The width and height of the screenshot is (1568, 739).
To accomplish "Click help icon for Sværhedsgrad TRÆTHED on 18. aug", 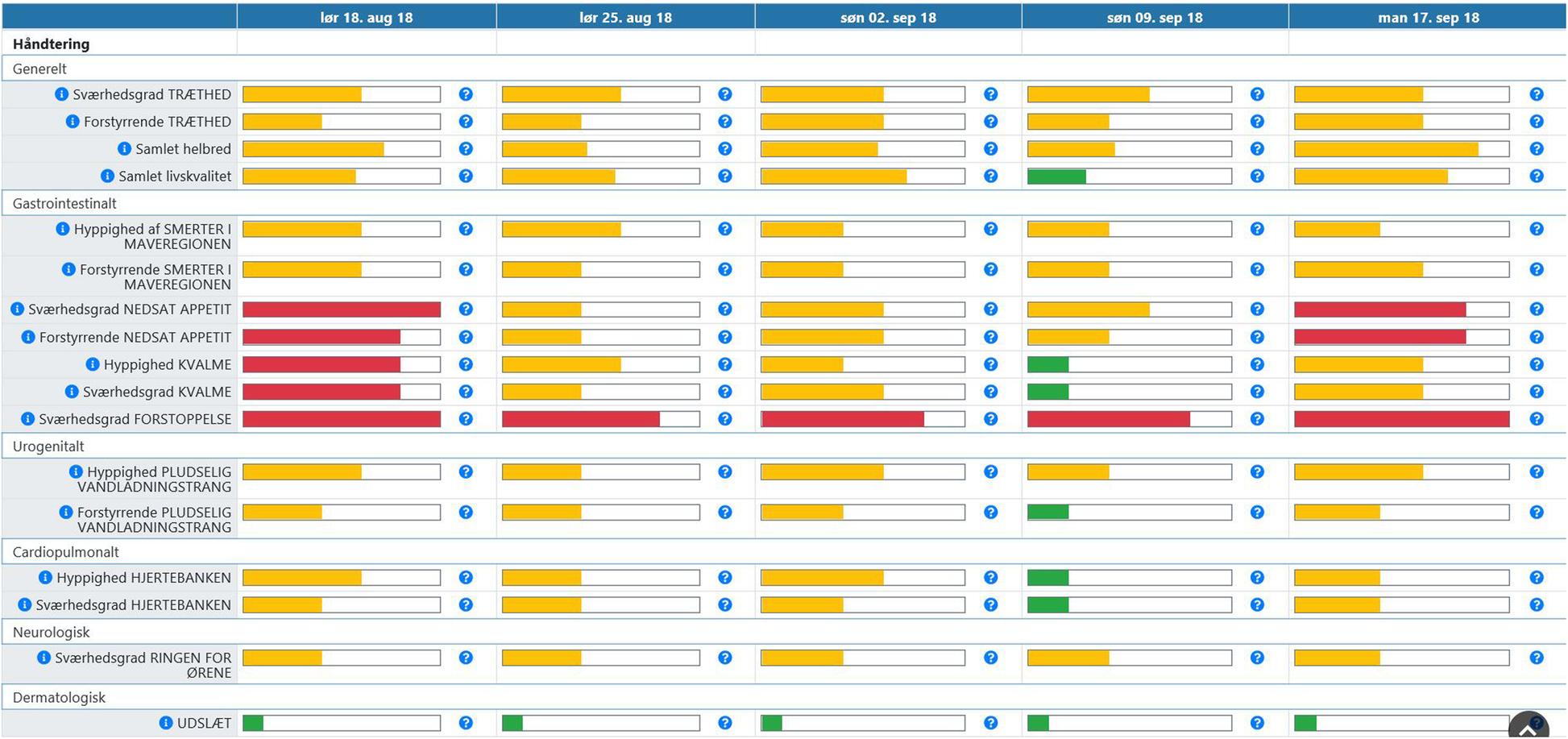I will pyautogui.click(x=466, y=94).
